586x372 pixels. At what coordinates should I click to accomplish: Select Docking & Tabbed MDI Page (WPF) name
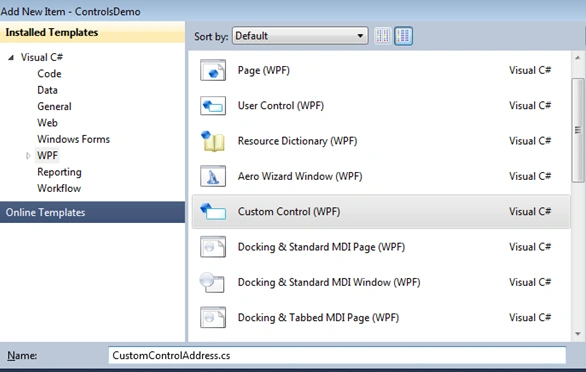pos(318,317)
